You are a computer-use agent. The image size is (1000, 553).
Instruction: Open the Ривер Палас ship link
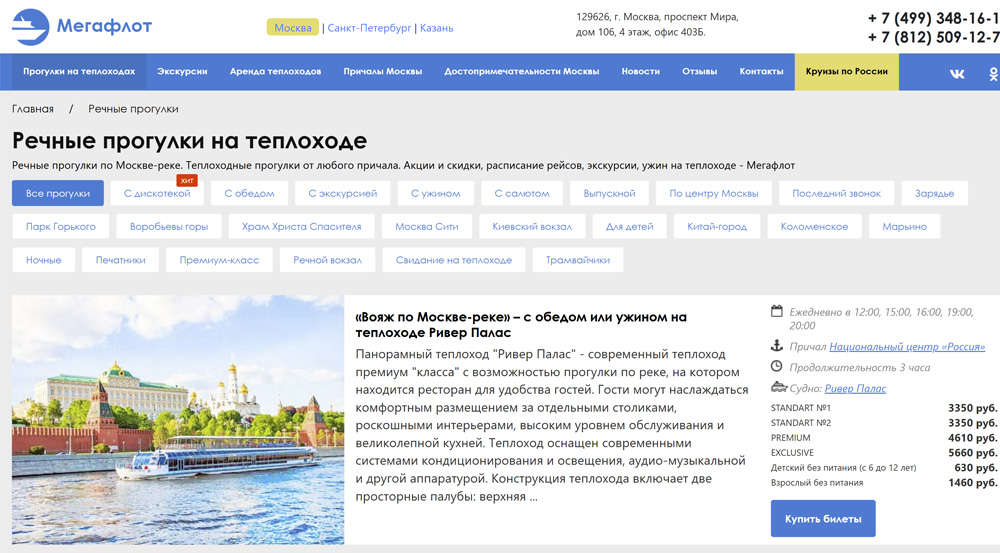[x=855, y=388]
